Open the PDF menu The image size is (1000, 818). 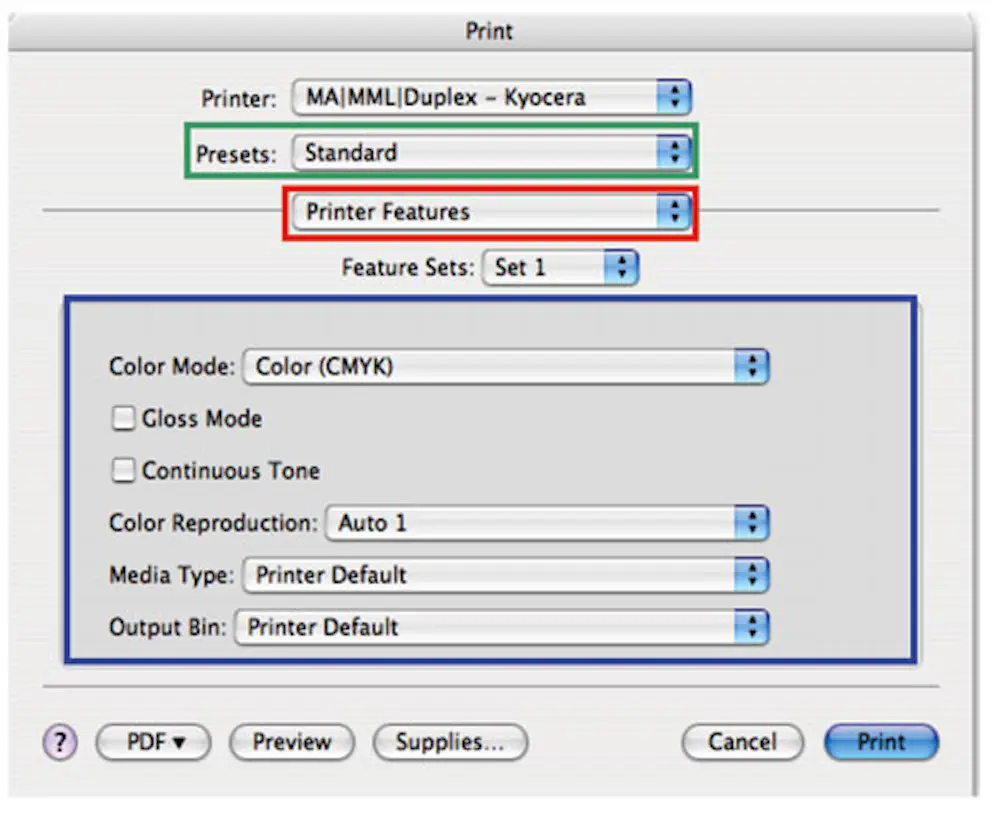[152, 742]
